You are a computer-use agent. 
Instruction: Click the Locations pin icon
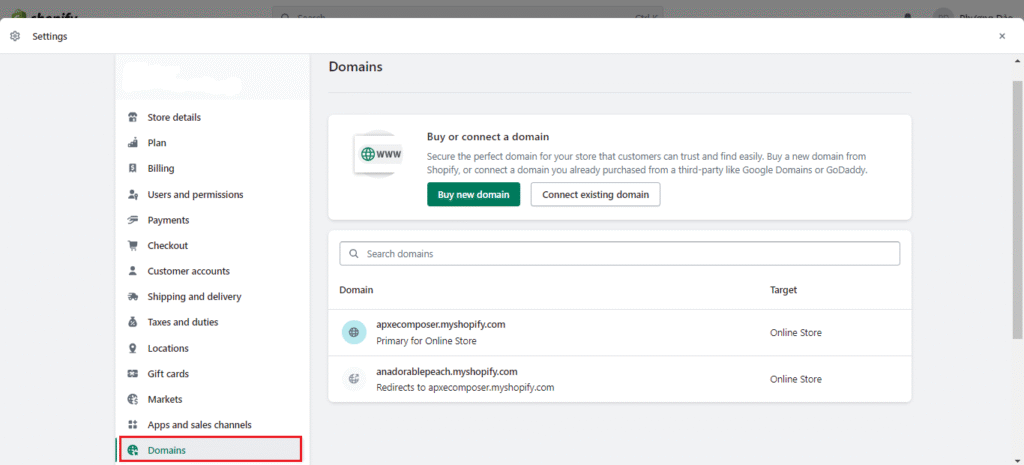click(132, 348)
